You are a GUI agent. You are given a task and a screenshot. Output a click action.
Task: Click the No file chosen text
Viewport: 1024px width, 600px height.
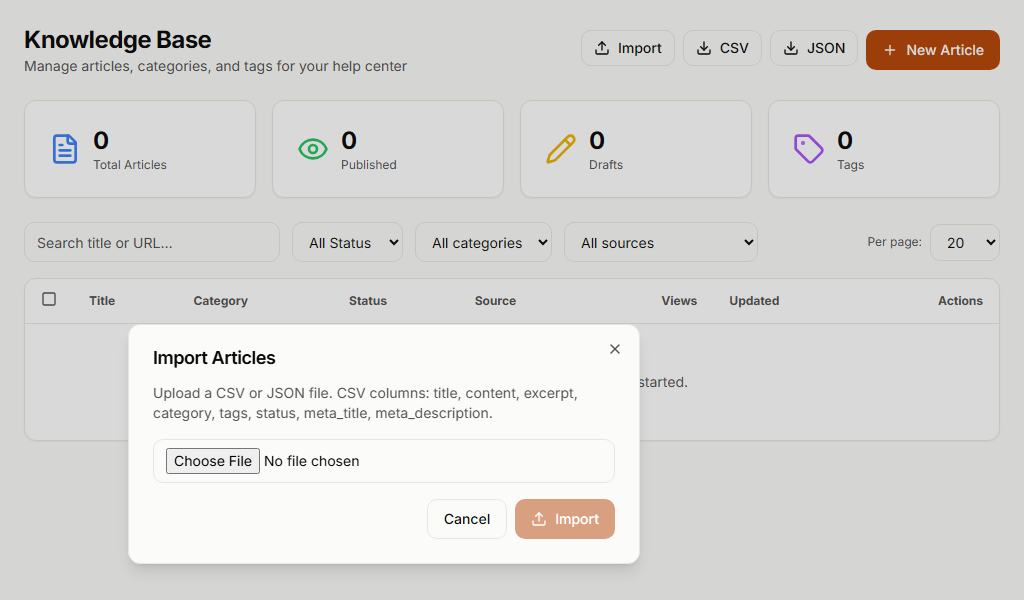pyautogui.click(x=312, y=461)
